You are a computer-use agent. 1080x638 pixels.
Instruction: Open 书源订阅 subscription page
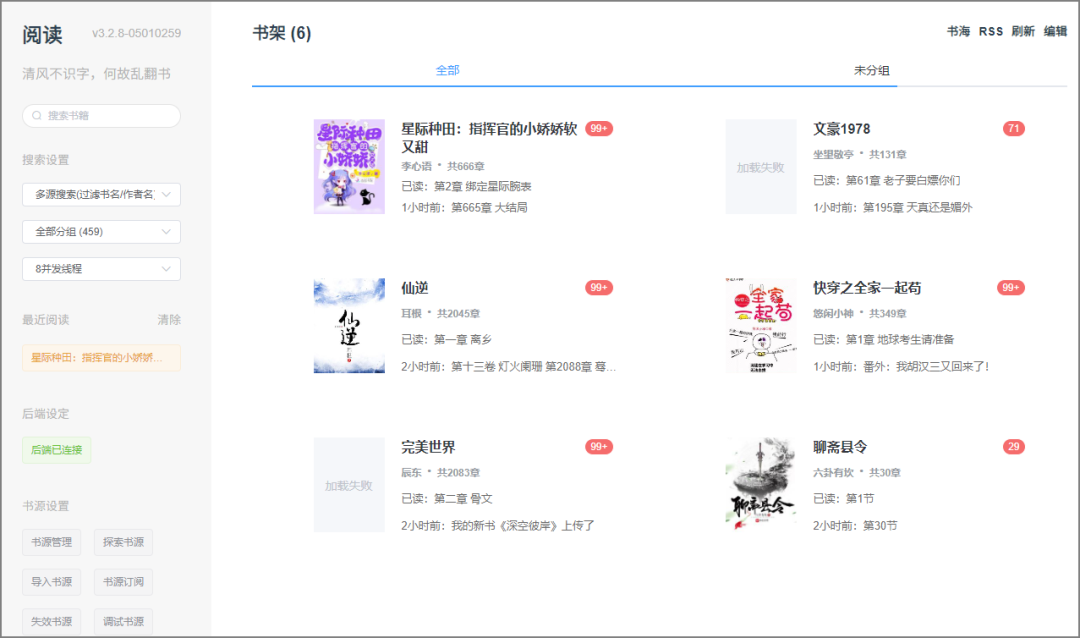click(x=122, y=582)
